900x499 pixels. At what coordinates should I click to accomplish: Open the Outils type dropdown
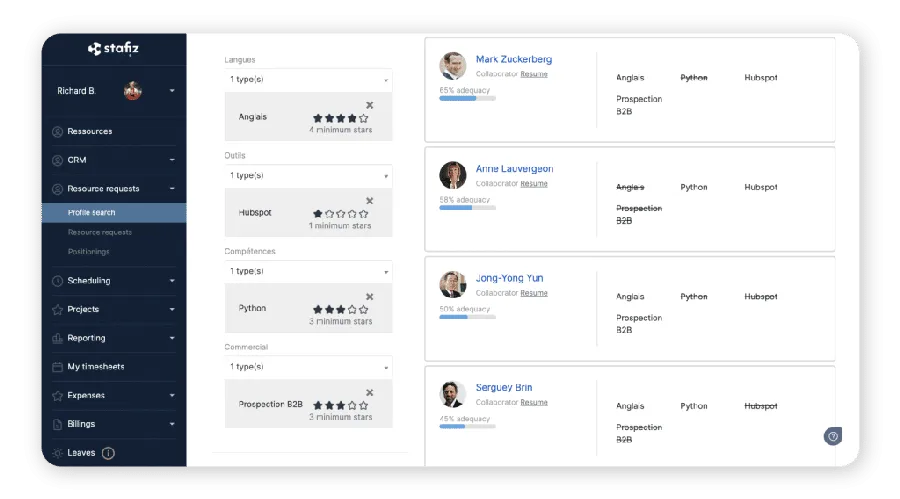click(x=308, y=175)
